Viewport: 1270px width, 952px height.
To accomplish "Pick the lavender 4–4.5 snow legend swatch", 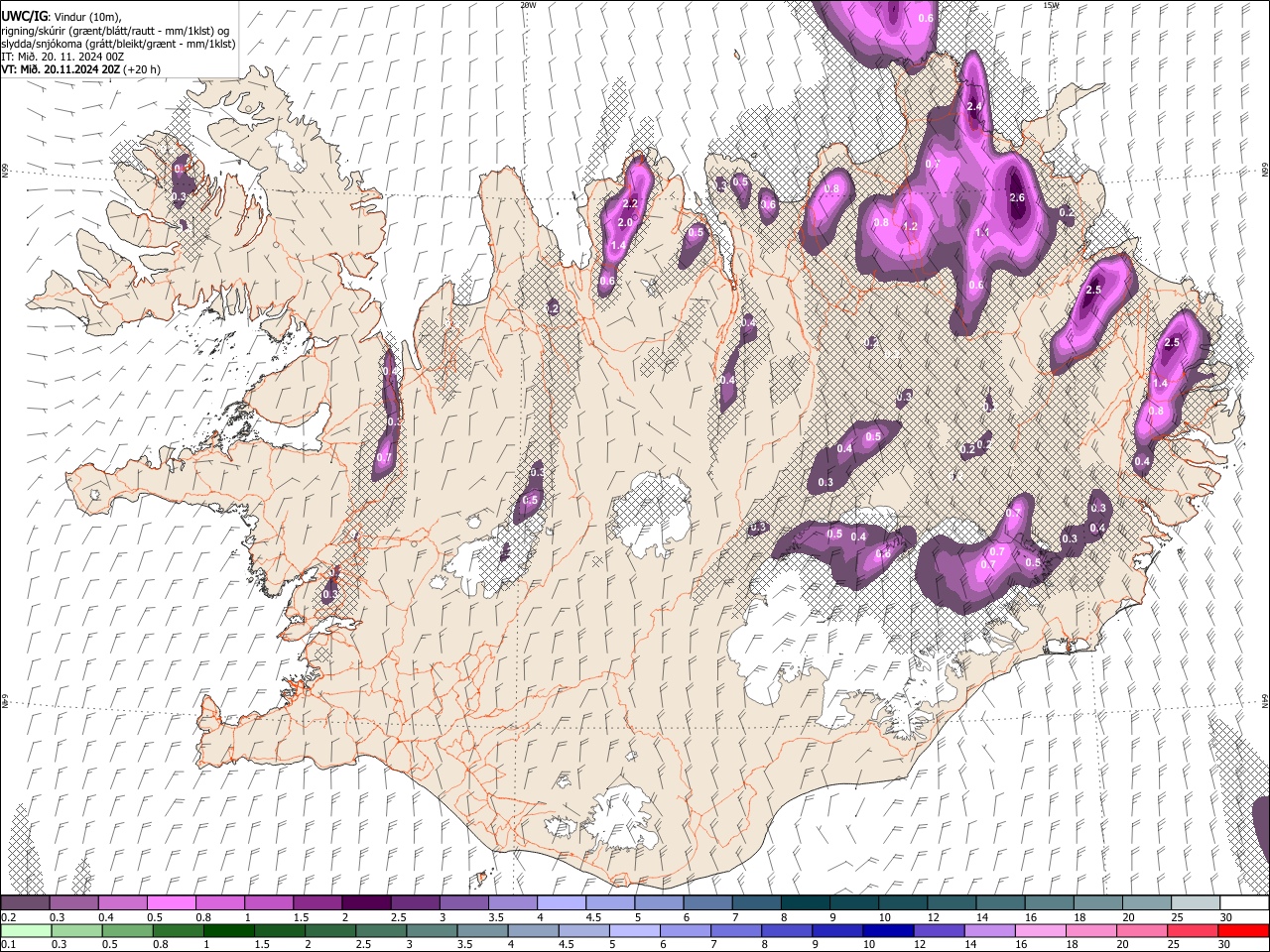I will coord(562,902).
